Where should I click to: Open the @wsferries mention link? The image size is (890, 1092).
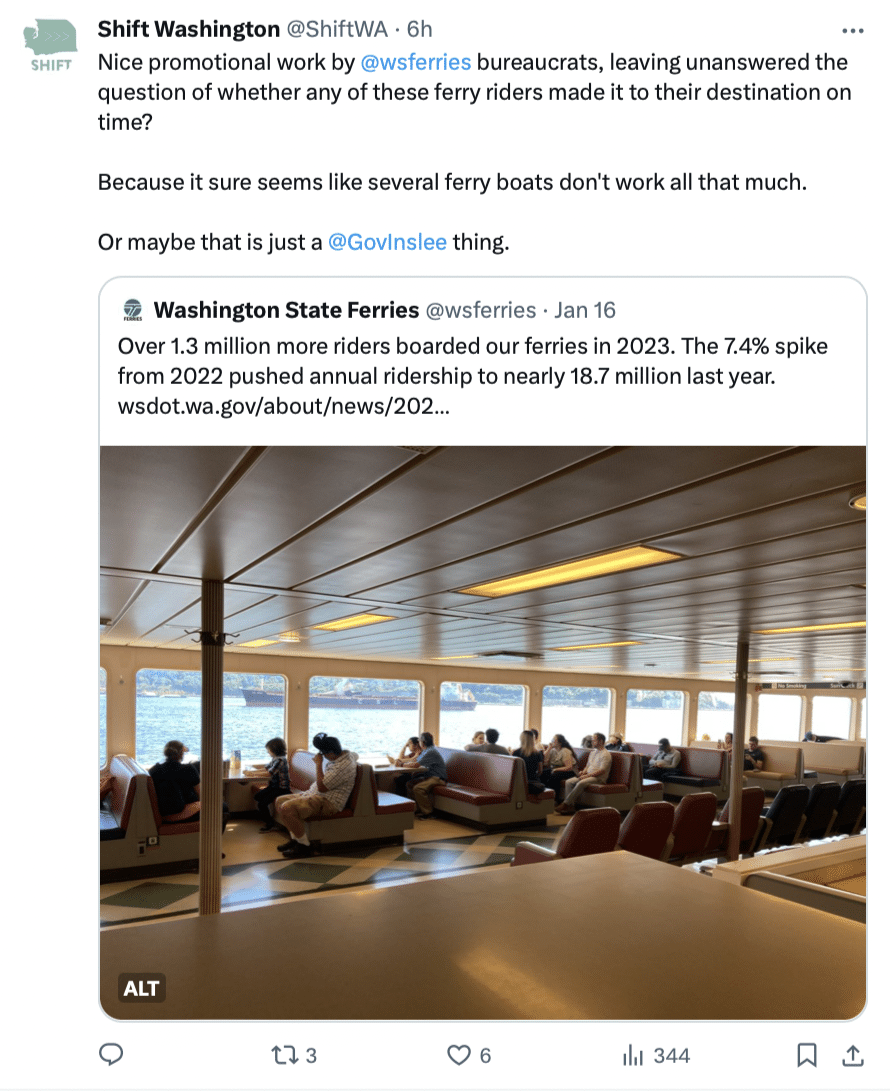[x=416, y=62]
